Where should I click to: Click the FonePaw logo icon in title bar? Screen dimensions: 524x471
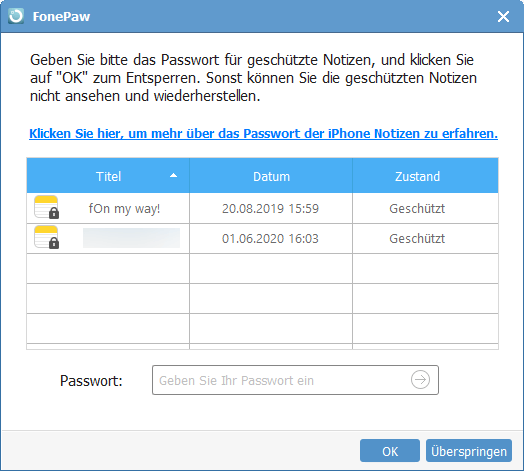pyautogui.click(x=16, y=16)
